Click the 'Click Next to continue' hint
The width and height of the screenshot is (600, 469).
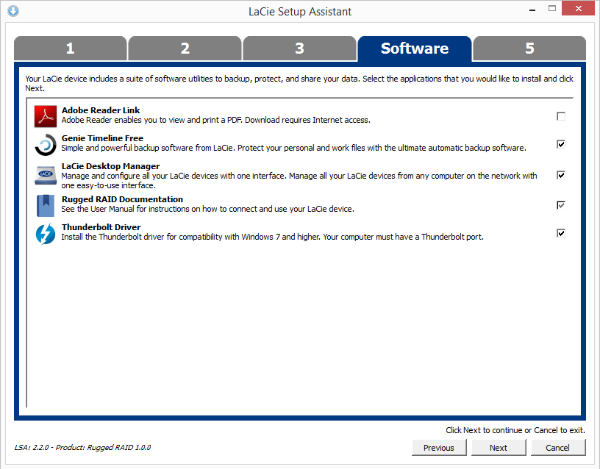pos(515,430)
